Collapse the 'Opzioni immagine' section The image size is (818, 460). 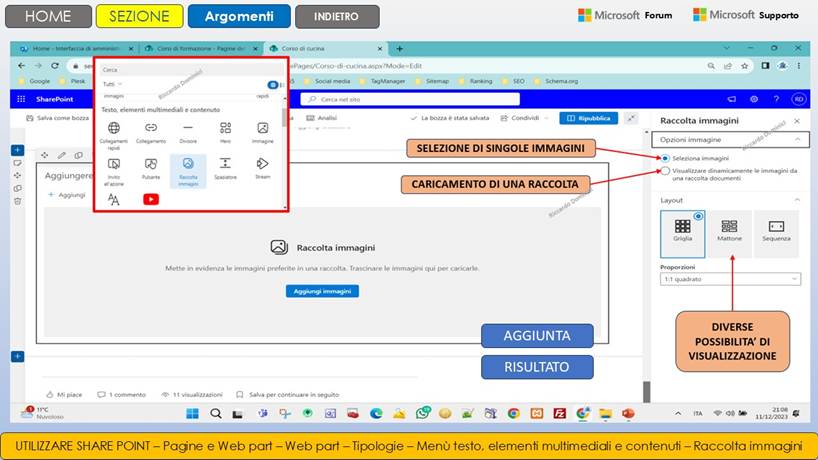[798, 139]
